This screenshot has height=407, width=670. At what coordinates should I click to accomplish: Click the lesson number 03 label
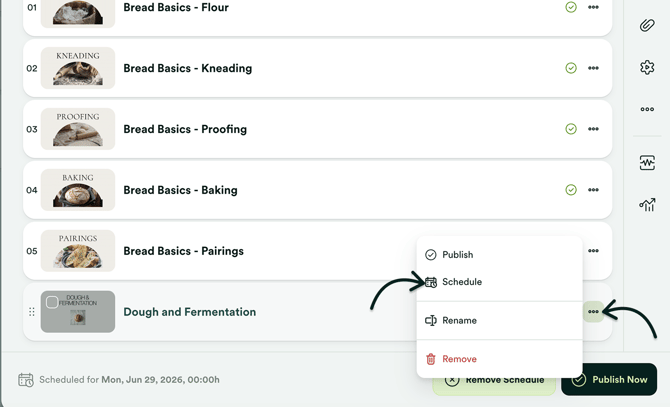click(x=32, y=129)
